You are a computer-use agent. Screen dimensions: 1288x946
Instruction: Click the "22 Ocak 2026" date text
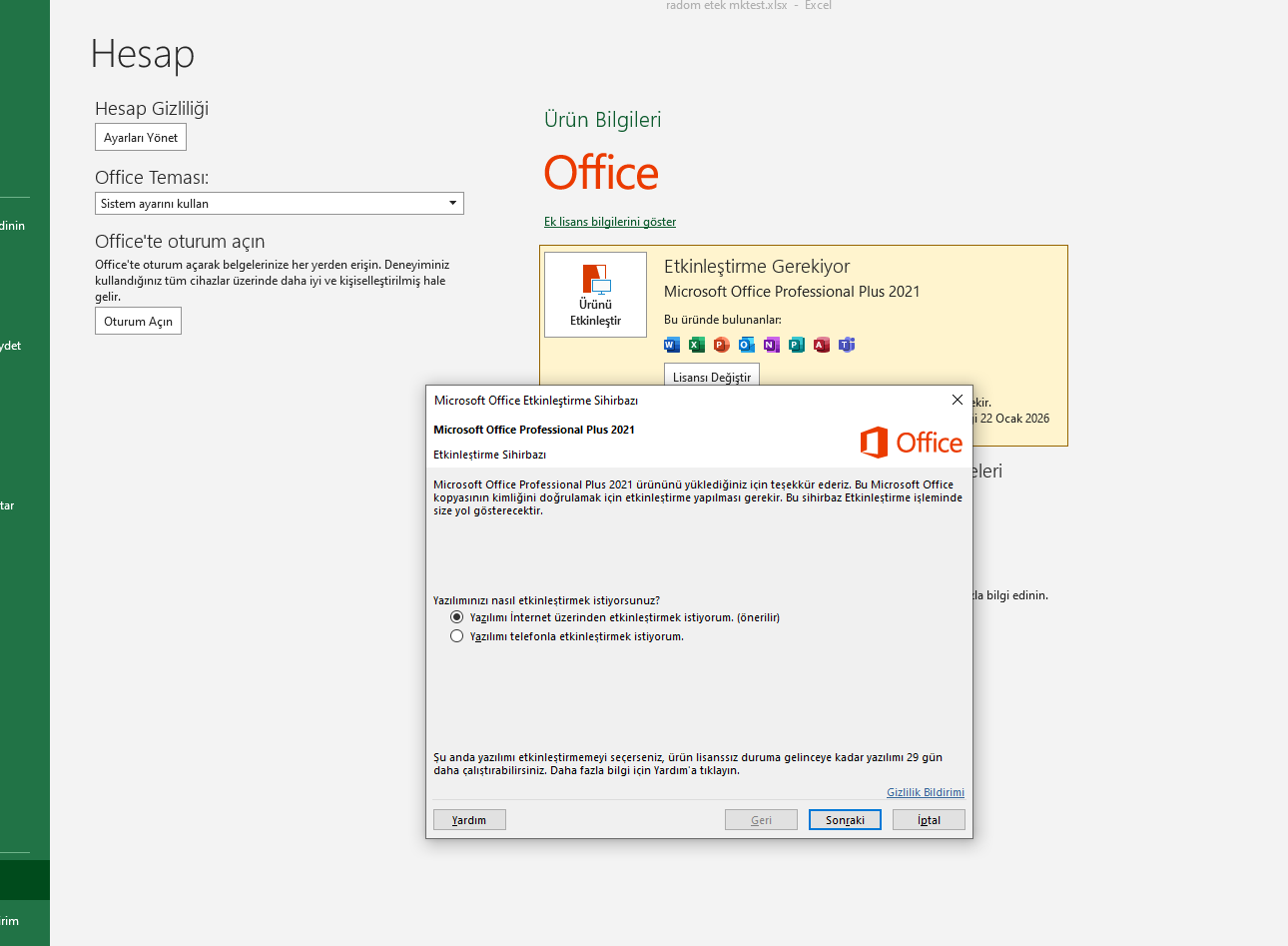1014,419
